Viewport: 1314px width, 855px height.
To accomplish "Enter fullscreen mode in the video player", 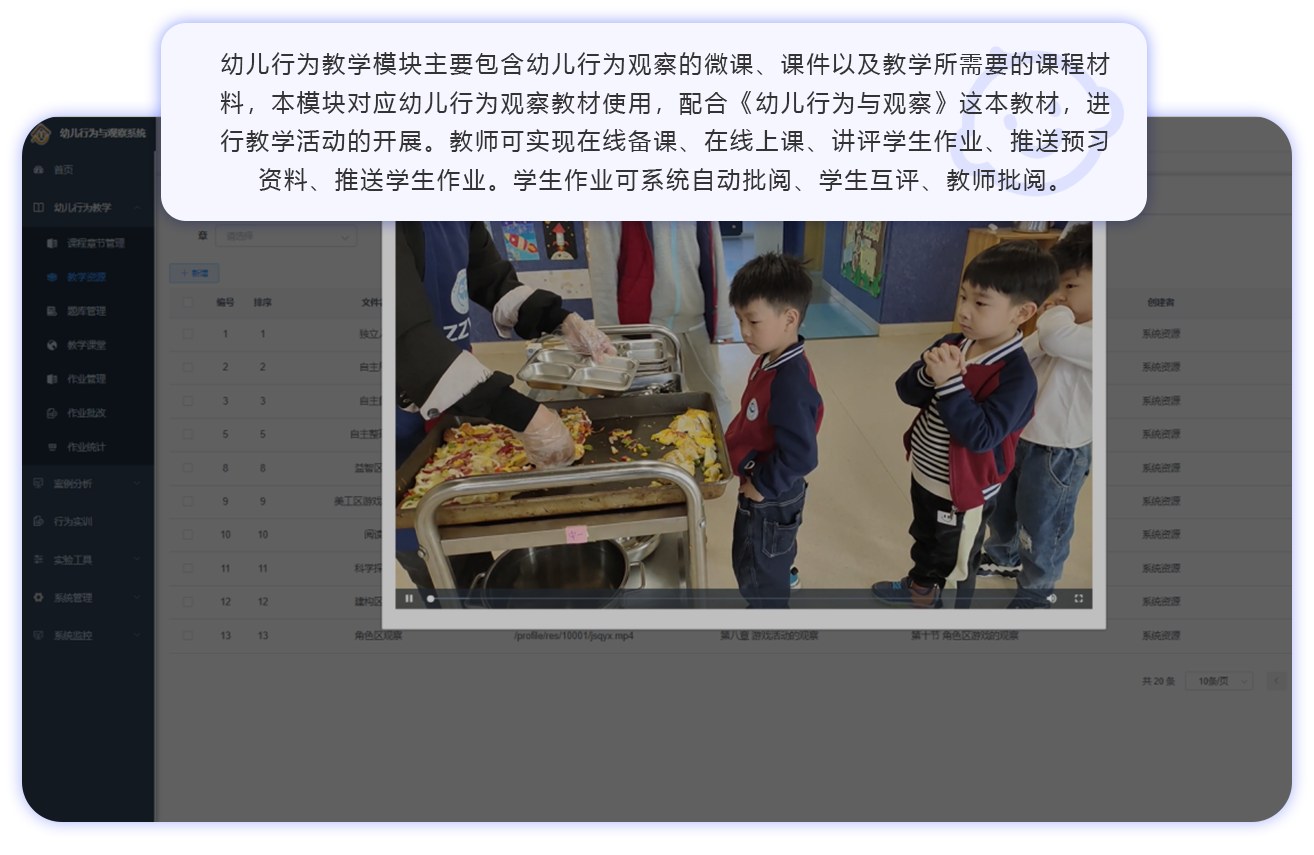I will coord(1079,598).
